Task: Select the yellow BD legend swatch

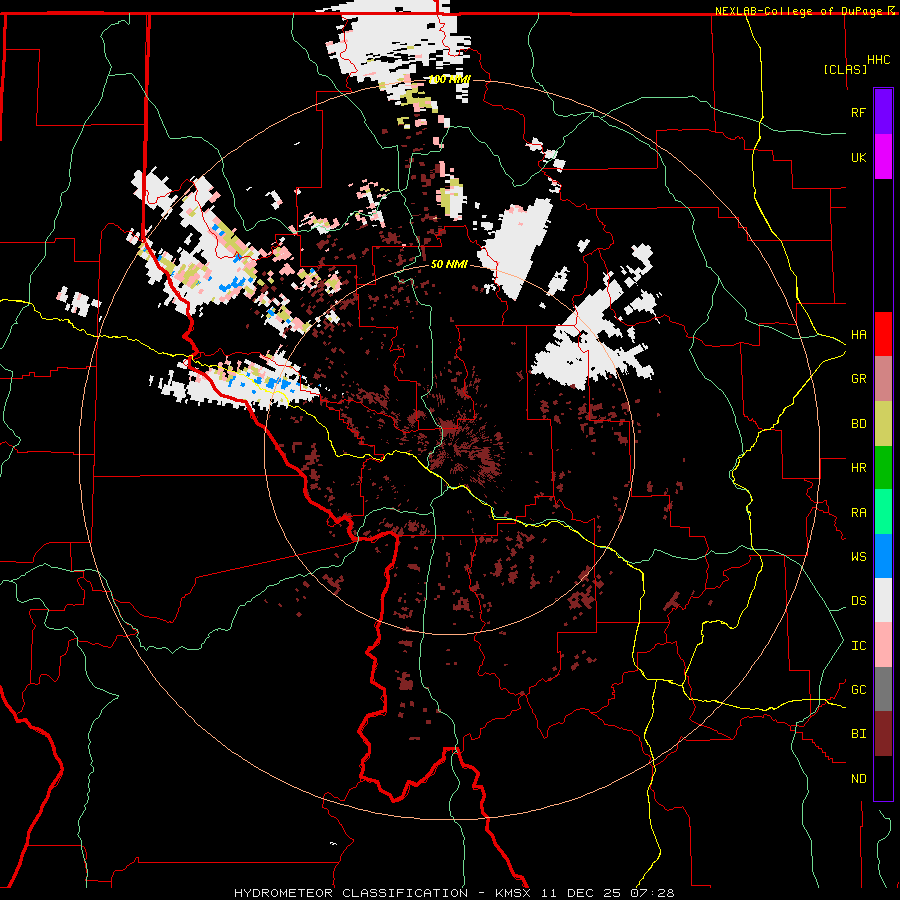Action: 883,424
